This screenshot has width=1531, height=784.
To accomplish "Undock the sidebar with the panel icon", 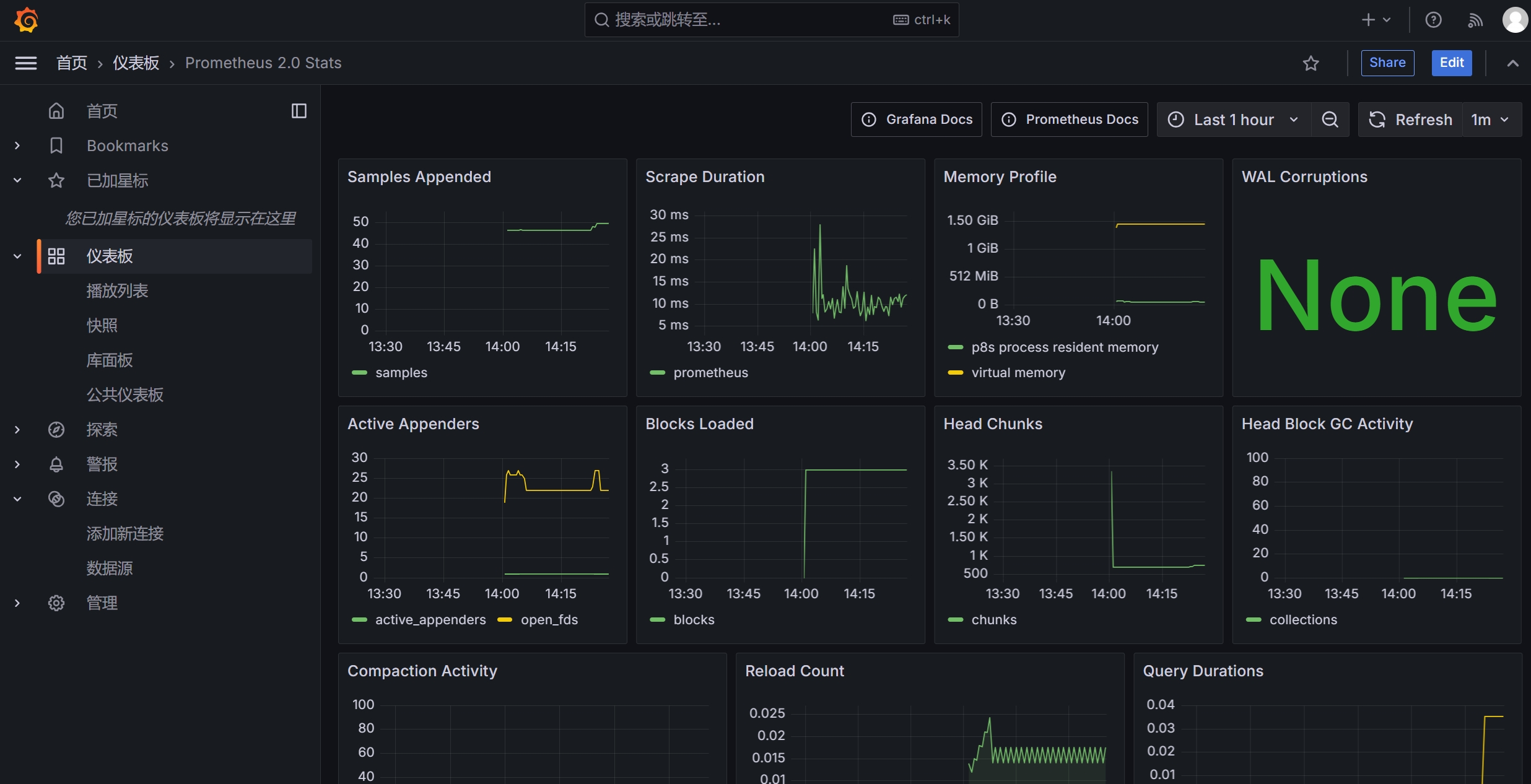I will pos(299,111).
